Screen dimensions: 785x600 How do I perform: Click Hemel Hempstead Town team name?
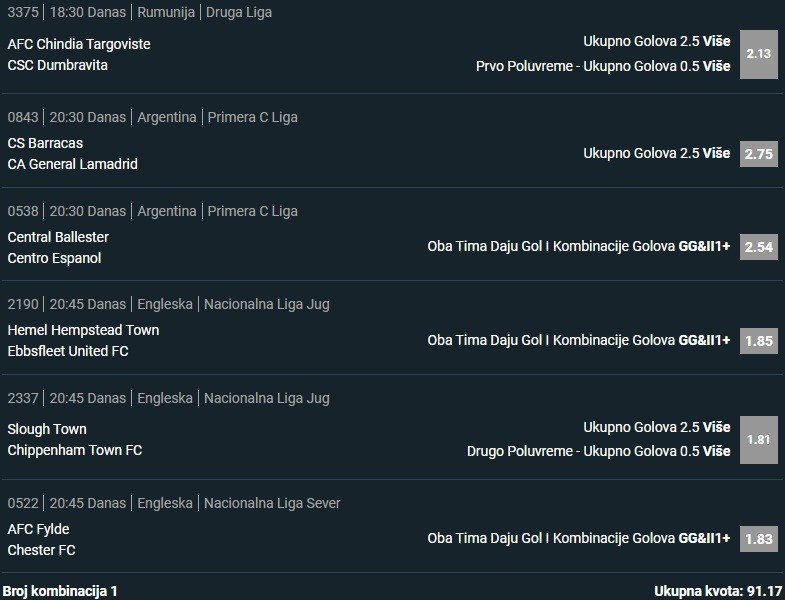coord(83,330)
